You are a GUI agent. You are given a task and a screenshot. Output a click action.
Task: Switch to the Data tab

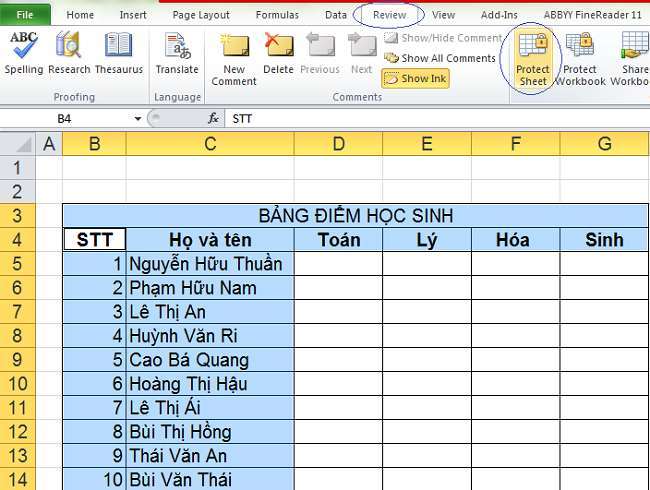point(336,15)
